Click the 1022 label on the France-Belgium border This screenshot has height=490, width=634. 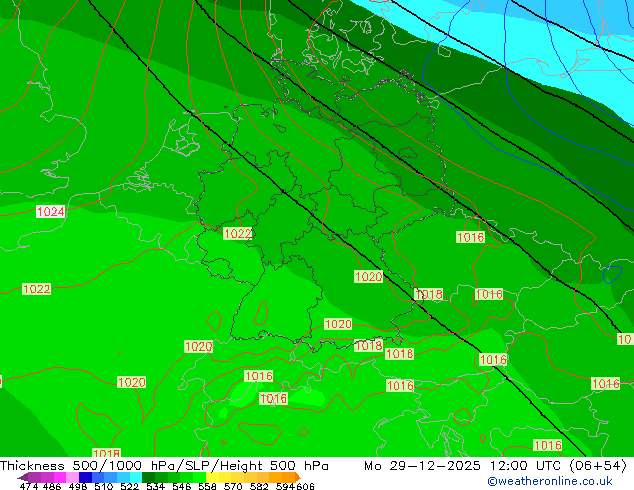(238, 233)
